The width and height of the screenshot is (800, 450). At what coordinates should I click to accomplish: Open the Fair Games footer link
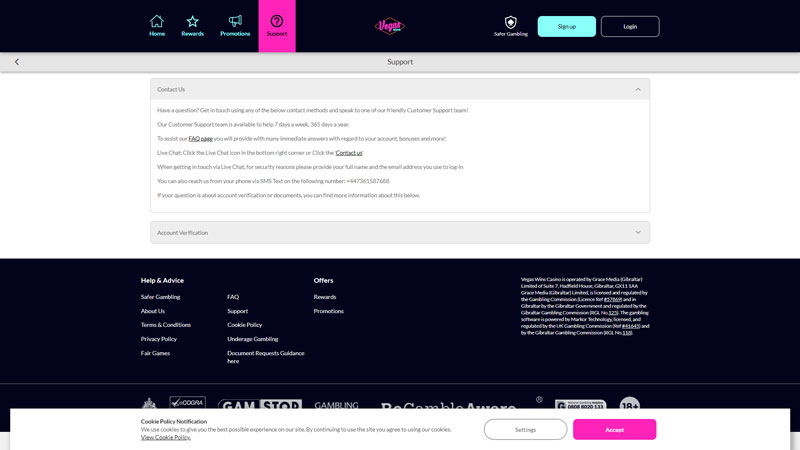(155, 353)
